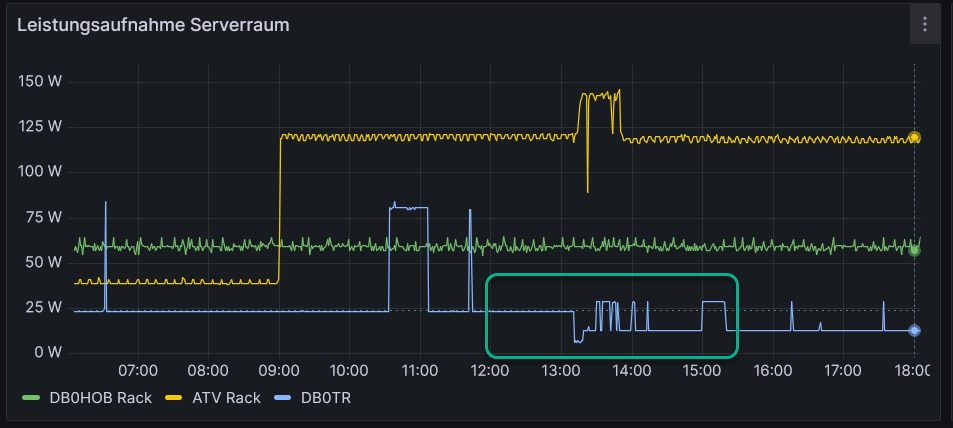Click the 14:00 time axis label

tap(631, 370)
